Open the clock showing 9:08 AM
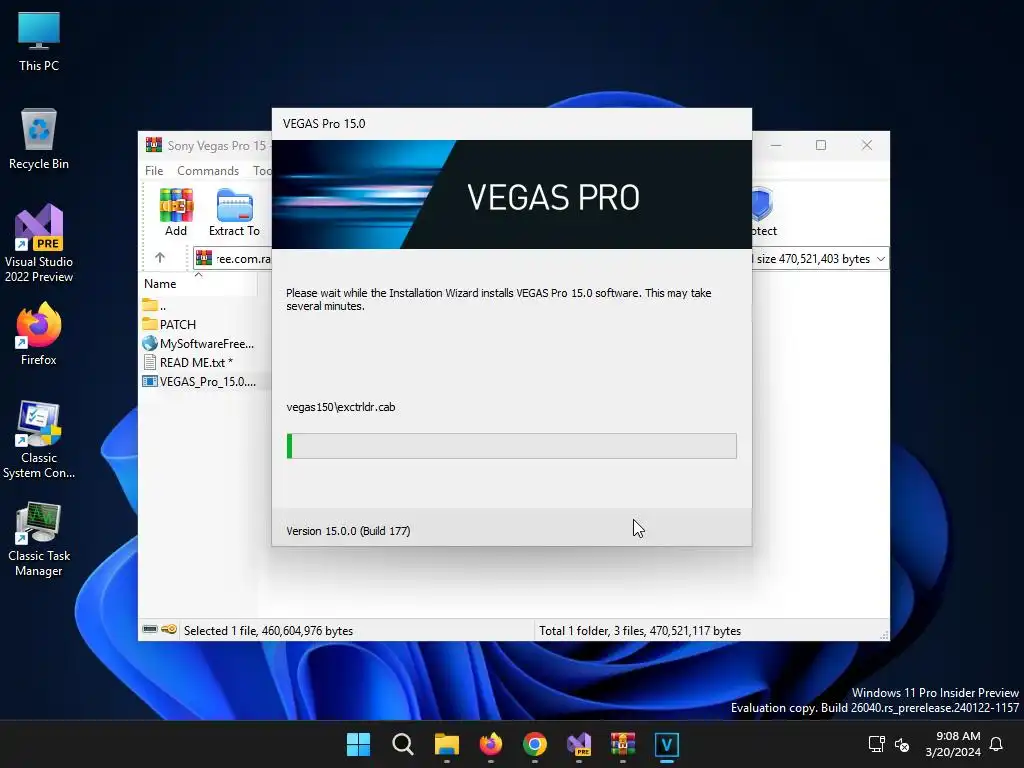 tap(953, 744)
